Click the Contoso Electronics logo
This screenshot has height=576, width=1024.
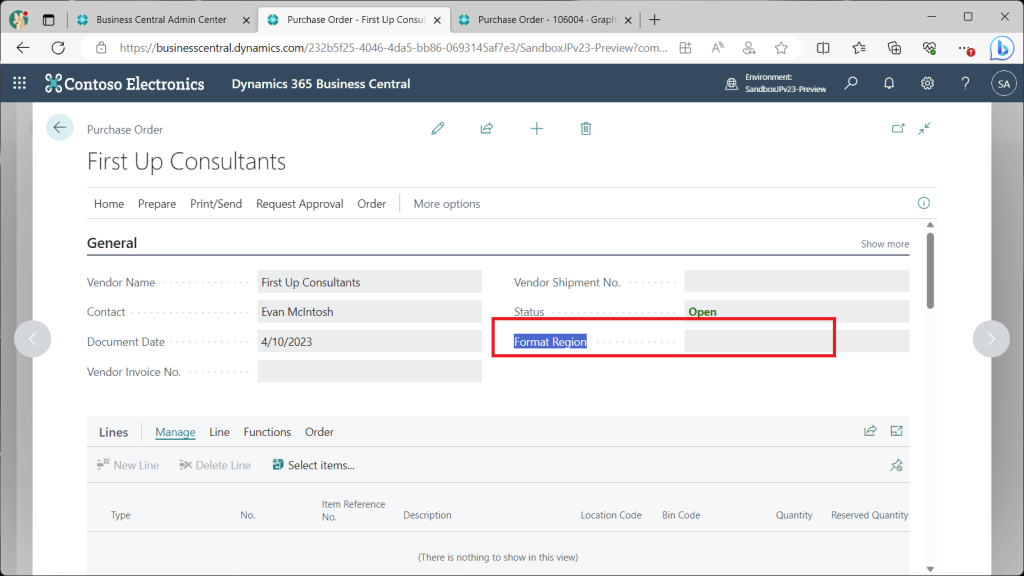coord(124,84)
